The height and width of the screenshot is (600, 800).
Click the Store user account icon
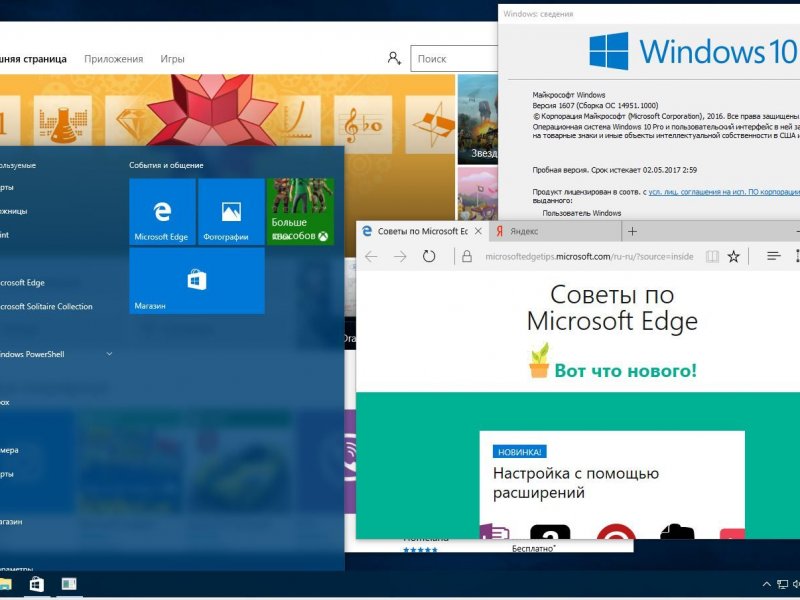click(393, 58)
